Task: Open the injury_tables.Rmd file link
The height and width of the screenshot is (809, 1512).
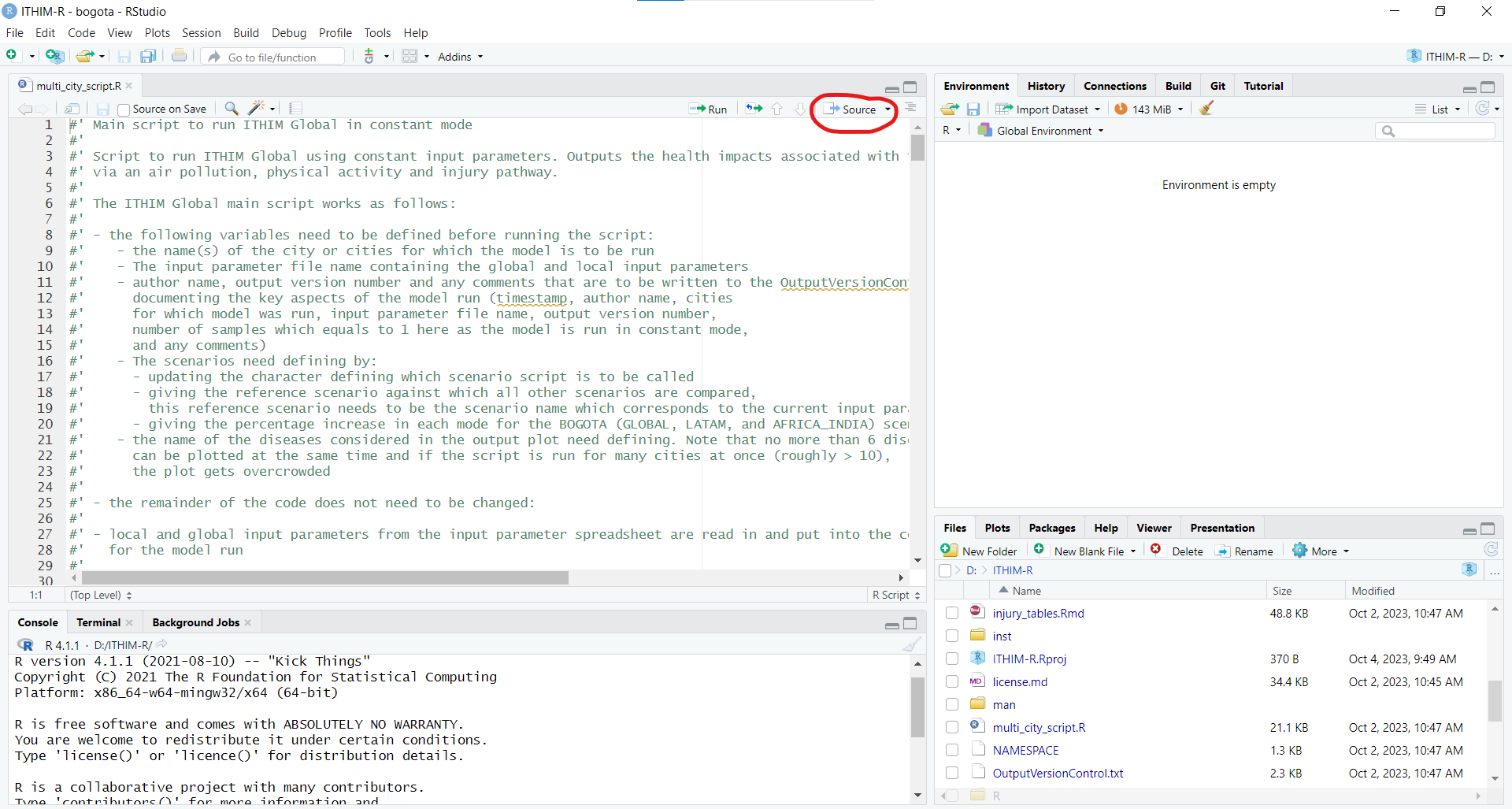Action: pyautogui.click(x=1038, y=613)
